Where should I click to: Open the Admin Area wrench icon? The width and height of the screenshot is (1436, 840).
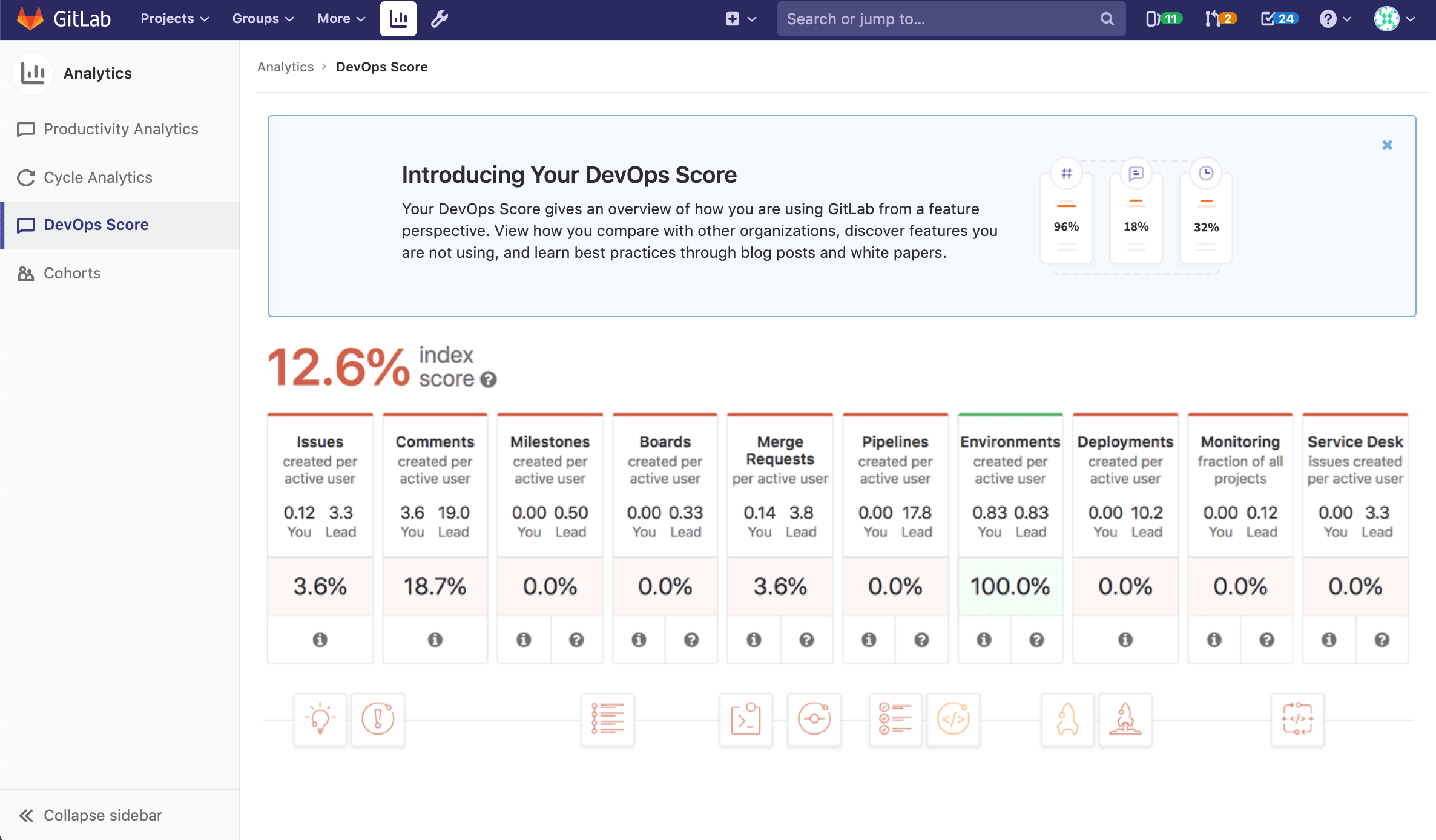pyautogui.click(x=439, y=19)
